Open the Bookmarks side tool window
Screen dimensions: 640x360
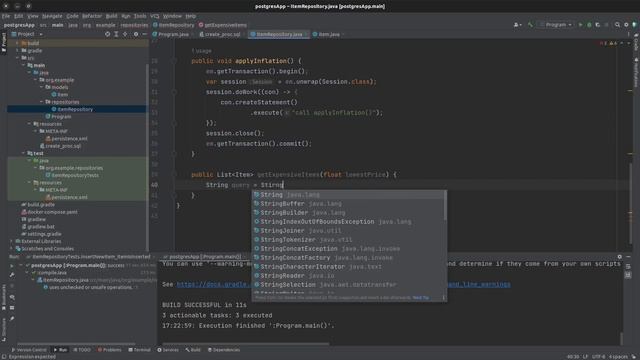coord(4,296)
